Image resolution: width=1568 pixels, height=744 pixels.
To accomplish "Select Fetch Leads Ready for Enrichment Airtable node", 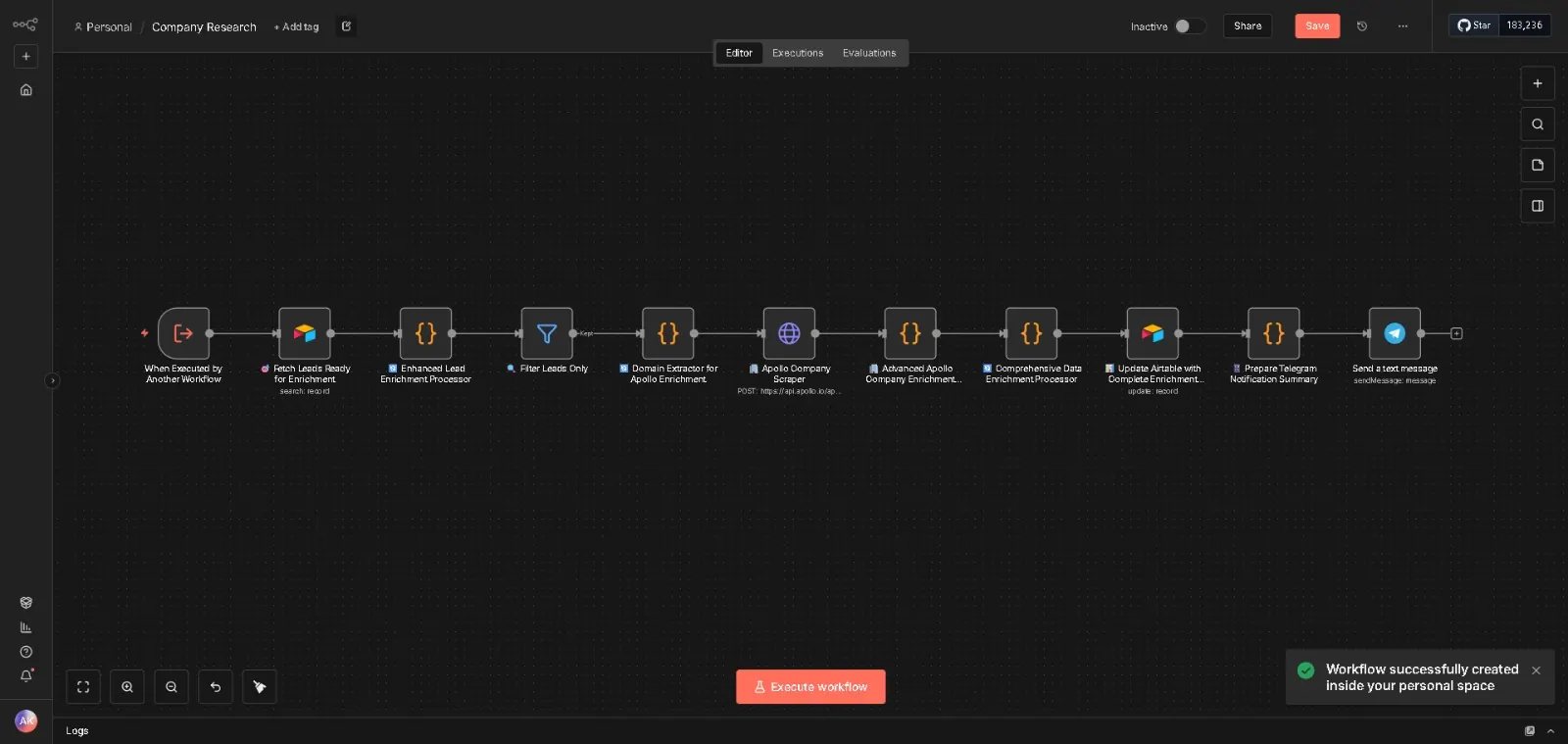I will click(x=305, y=333).
